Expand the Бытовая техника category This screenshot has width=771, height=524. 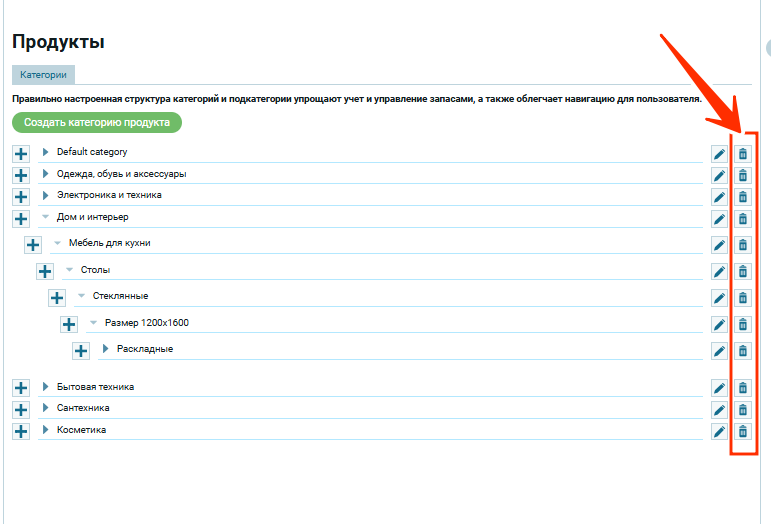46,387
